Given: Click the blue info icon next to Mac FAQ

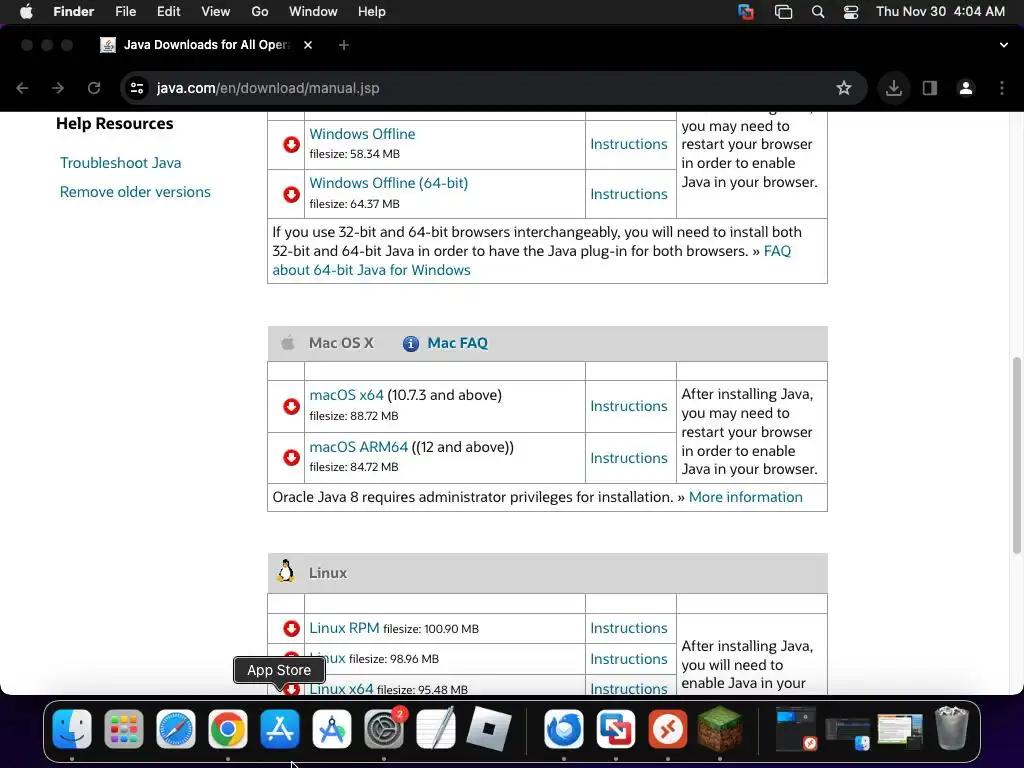Looking at the screenshot, I should (411, 344).
